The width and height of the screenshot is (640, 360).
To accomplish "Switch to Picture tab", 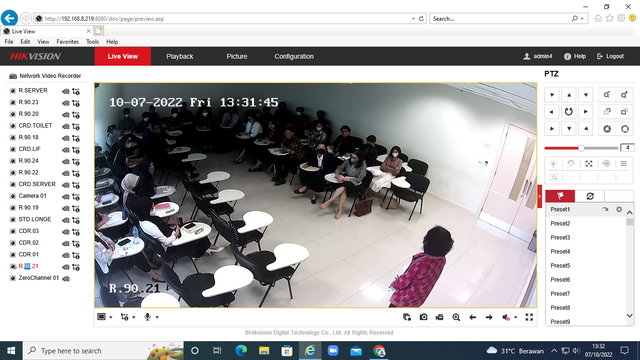I will [237, 56].
